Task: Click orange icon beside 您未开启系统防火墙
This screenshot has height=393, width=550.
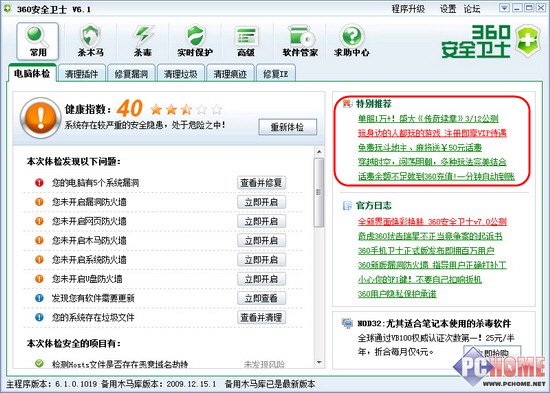Action: click(x=39, y=259)
